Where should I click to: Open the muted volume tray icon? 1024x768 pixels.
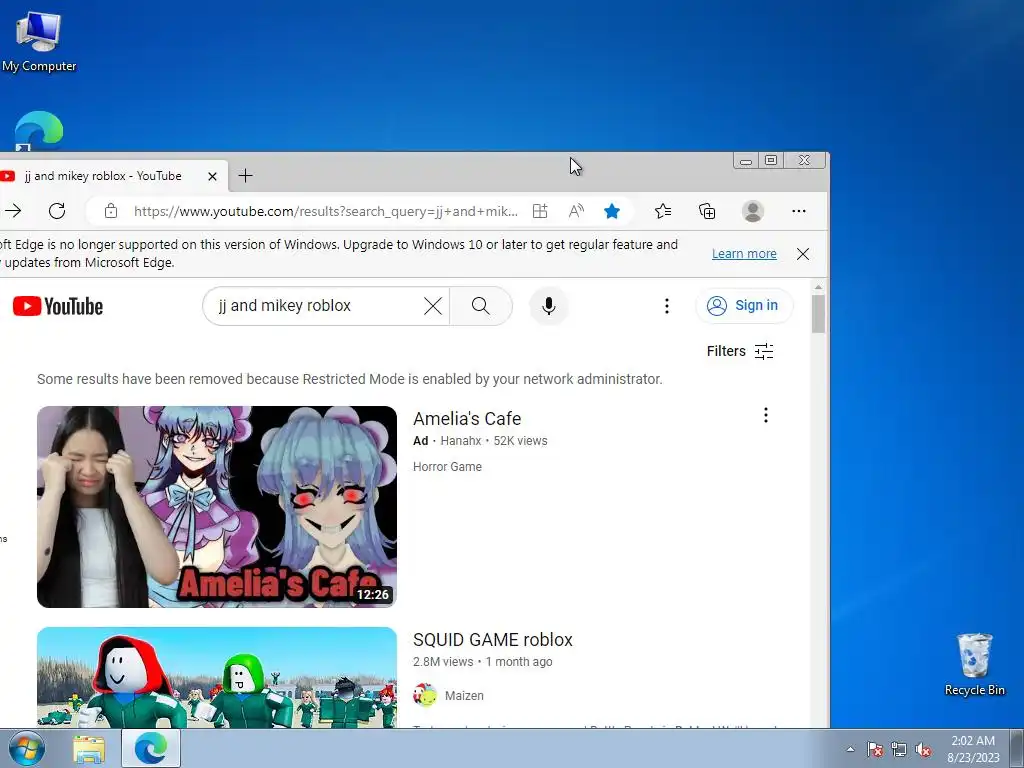[x=923, y=749]
